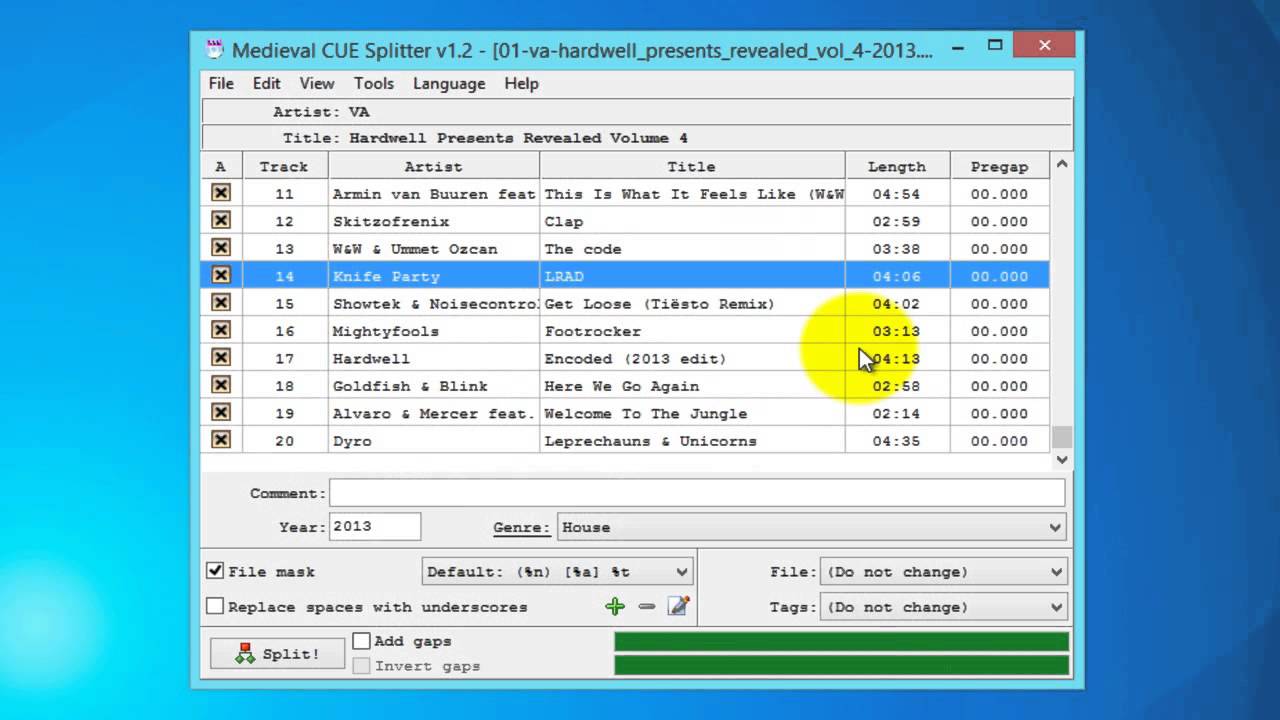Screen dimensions: 1280x720
Task: Open the File (Do not change) dropdown
Action: click(x=943, y=572)
